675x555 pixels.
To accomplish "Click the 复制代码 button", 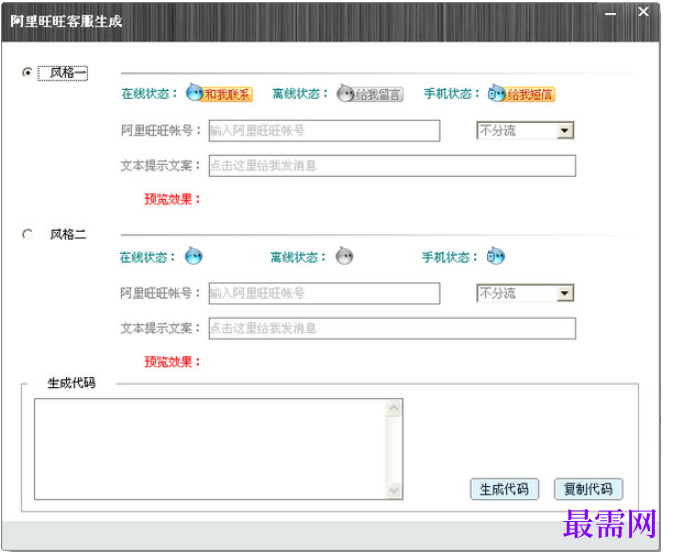I will click(x=588, y=489).
